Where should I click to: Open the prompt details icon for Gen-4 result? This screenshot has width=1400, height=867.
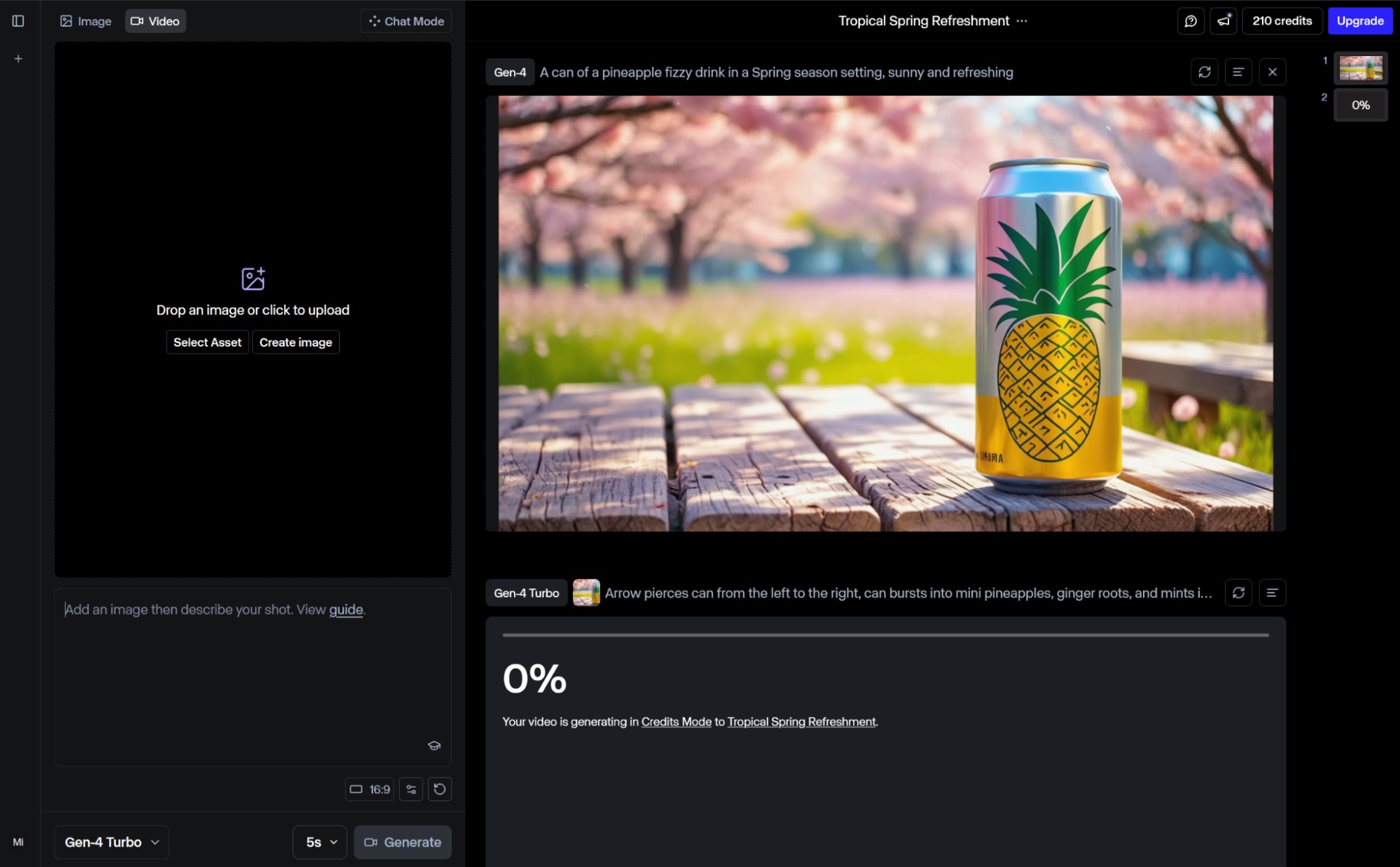[x=1238, y=71]
